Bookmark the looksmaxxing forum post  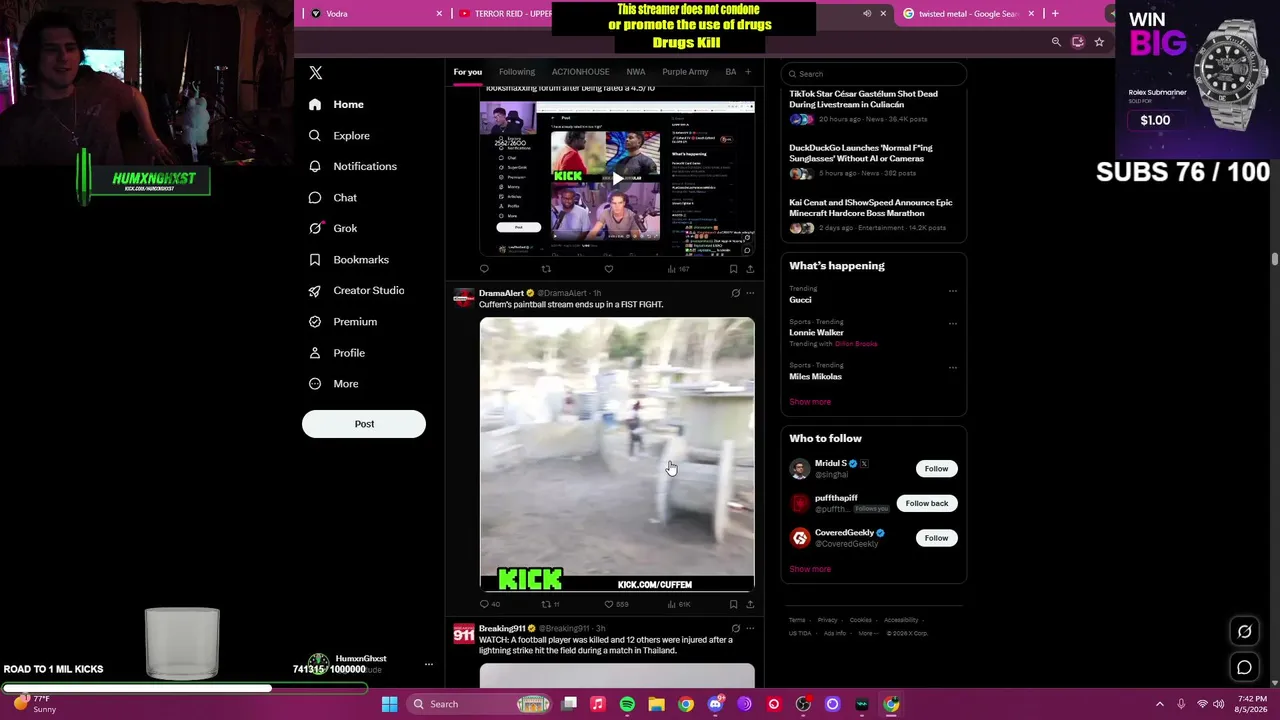(733, 268)
